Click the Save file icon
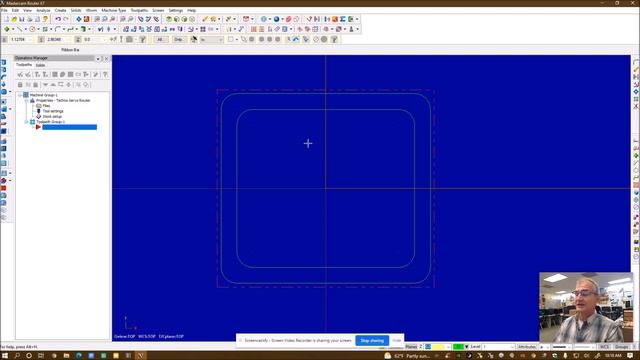 pyautogui.click(x=22, y=19)
